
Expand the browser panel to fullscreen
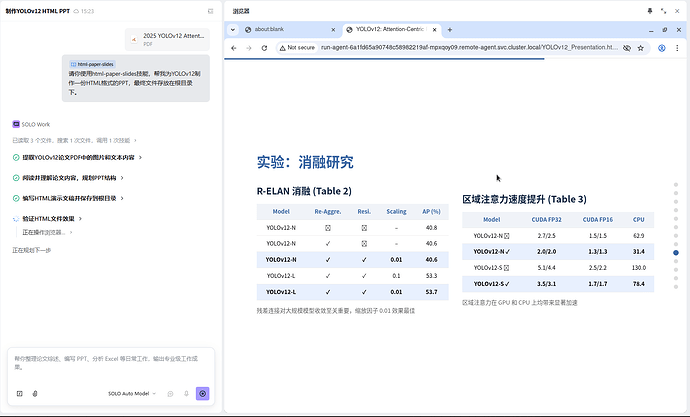663,11
